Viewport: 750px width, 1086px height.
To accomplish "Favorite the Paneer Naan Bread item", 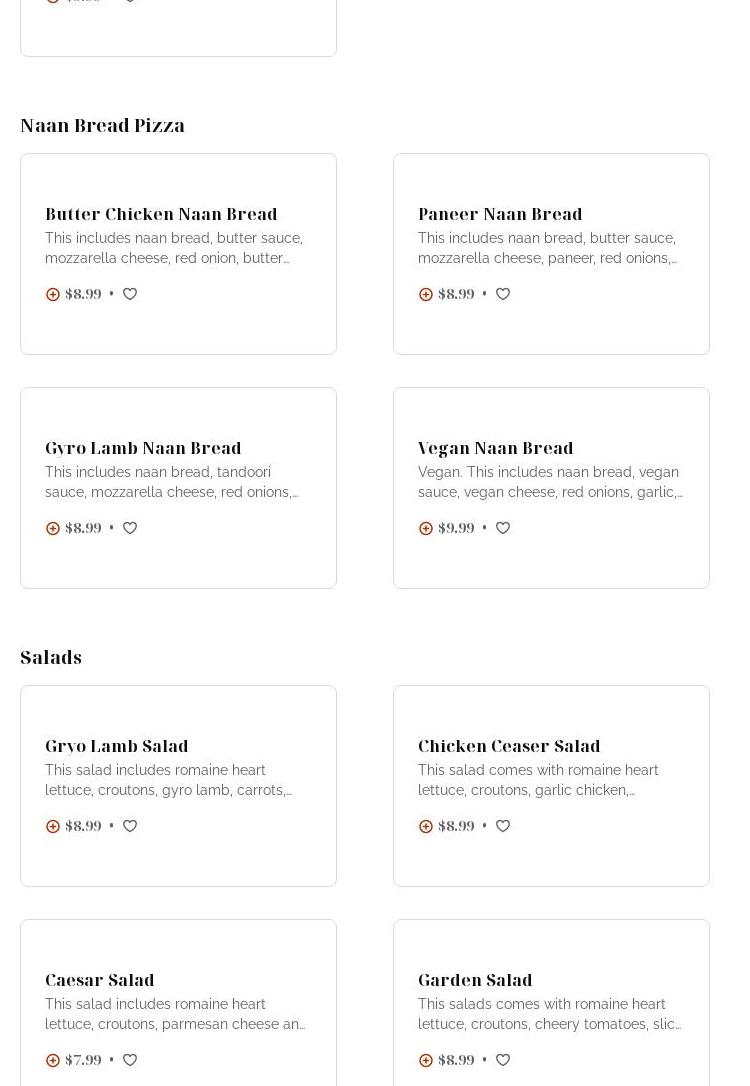I will click(x=503, y=294).
